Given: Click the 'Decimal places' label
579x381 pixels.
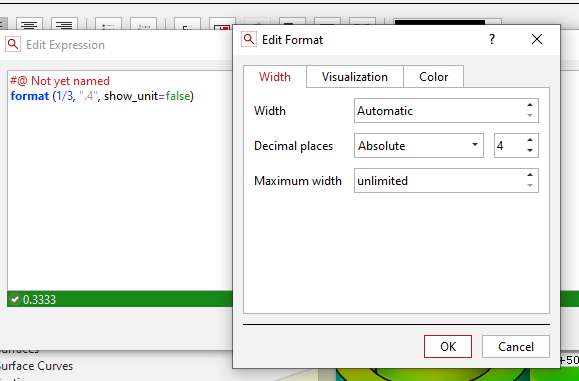Looking at the screenshot, I should (x=294, y=146).
